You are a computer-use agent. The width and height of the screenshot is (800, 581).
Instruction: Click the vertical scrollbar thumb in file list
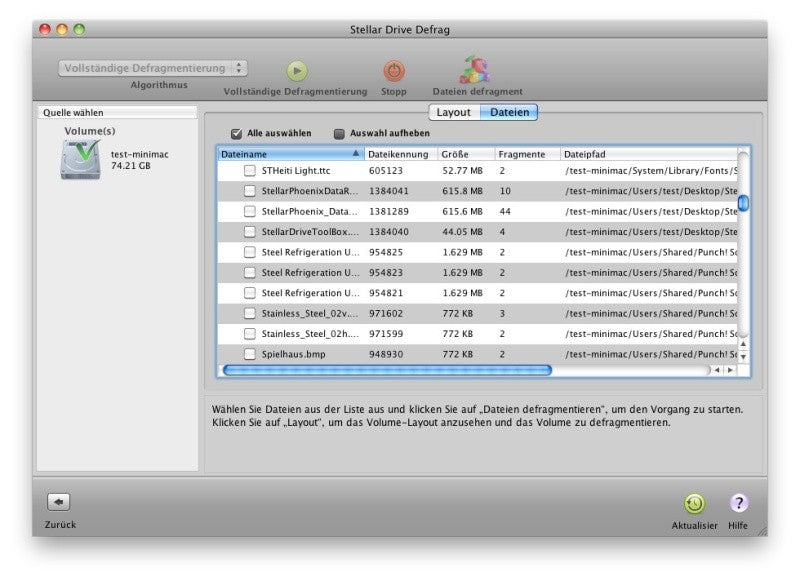pos(743,203)
